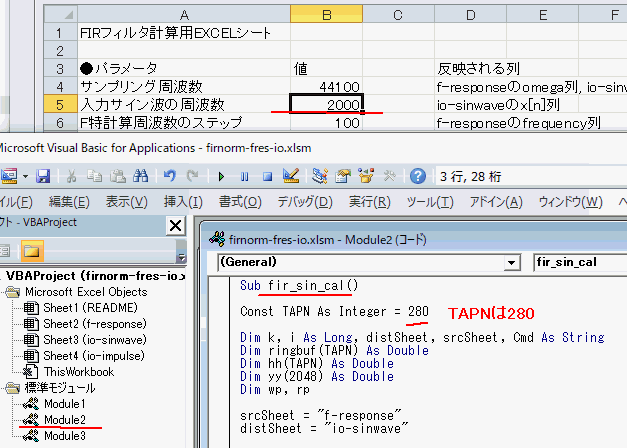Select cell A1 FIRフィルタ計算用EXCELシート
Viewport: 627px width, 448px height.
coord(184,32)
